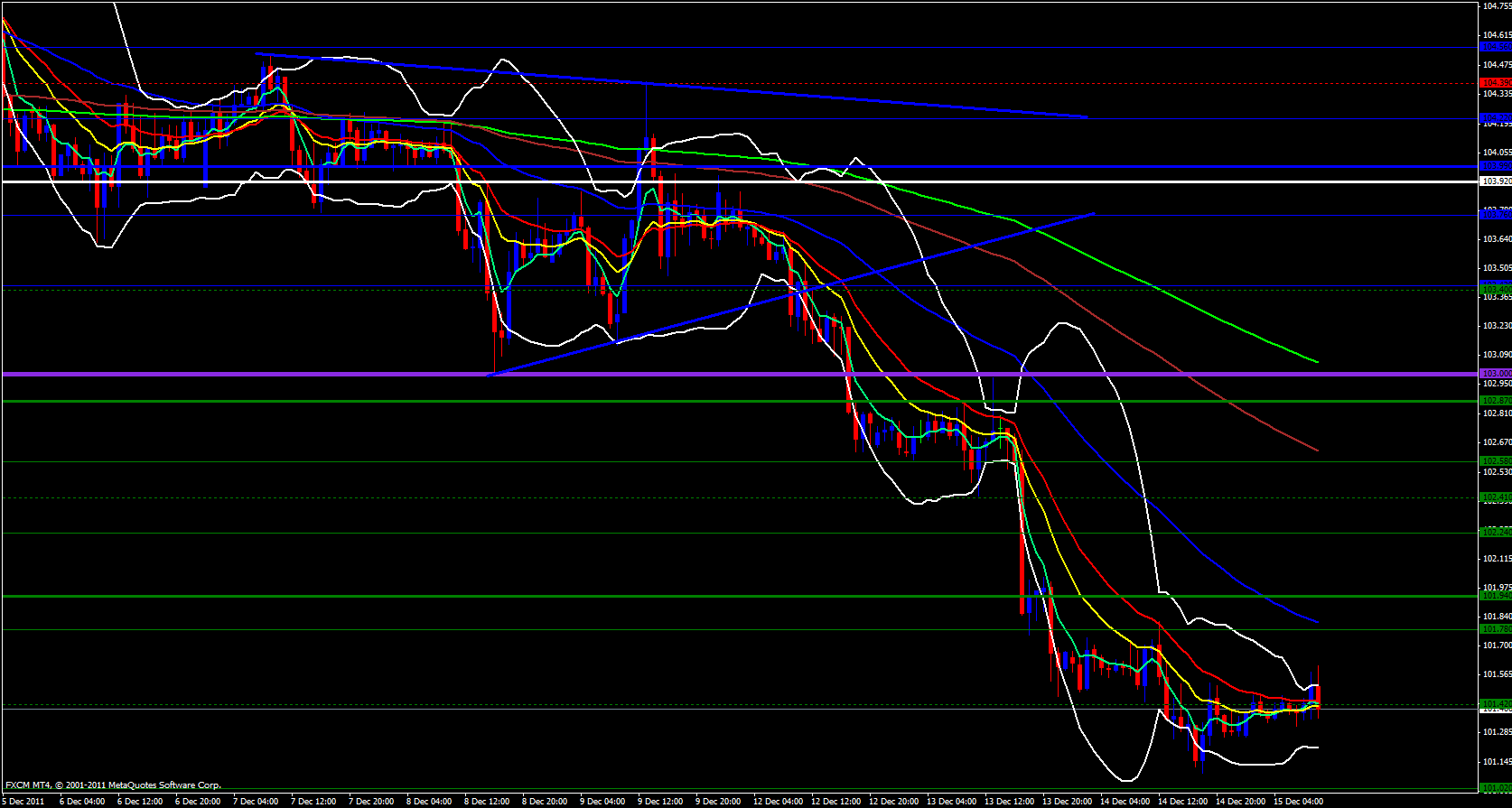Click the green 102.580 level label
The width and height of the screenshot is (1512, 808).
click(x=1496, y=461)
